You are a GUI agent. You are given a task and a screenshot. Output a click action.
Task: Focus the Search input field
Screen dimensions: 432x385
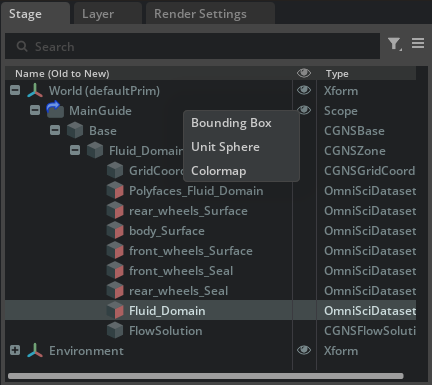pyautogui.click(x=192, y=46)
